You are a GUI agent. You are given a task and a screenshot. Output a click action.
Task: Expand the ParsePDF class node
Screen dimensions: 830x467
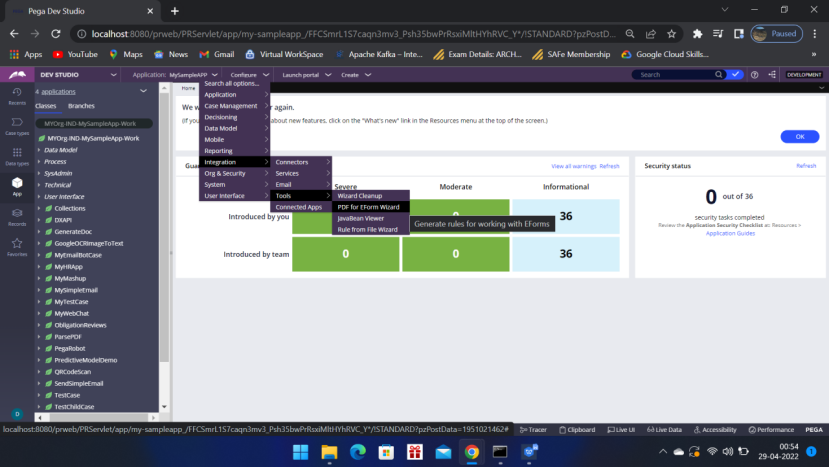(39, 337)
